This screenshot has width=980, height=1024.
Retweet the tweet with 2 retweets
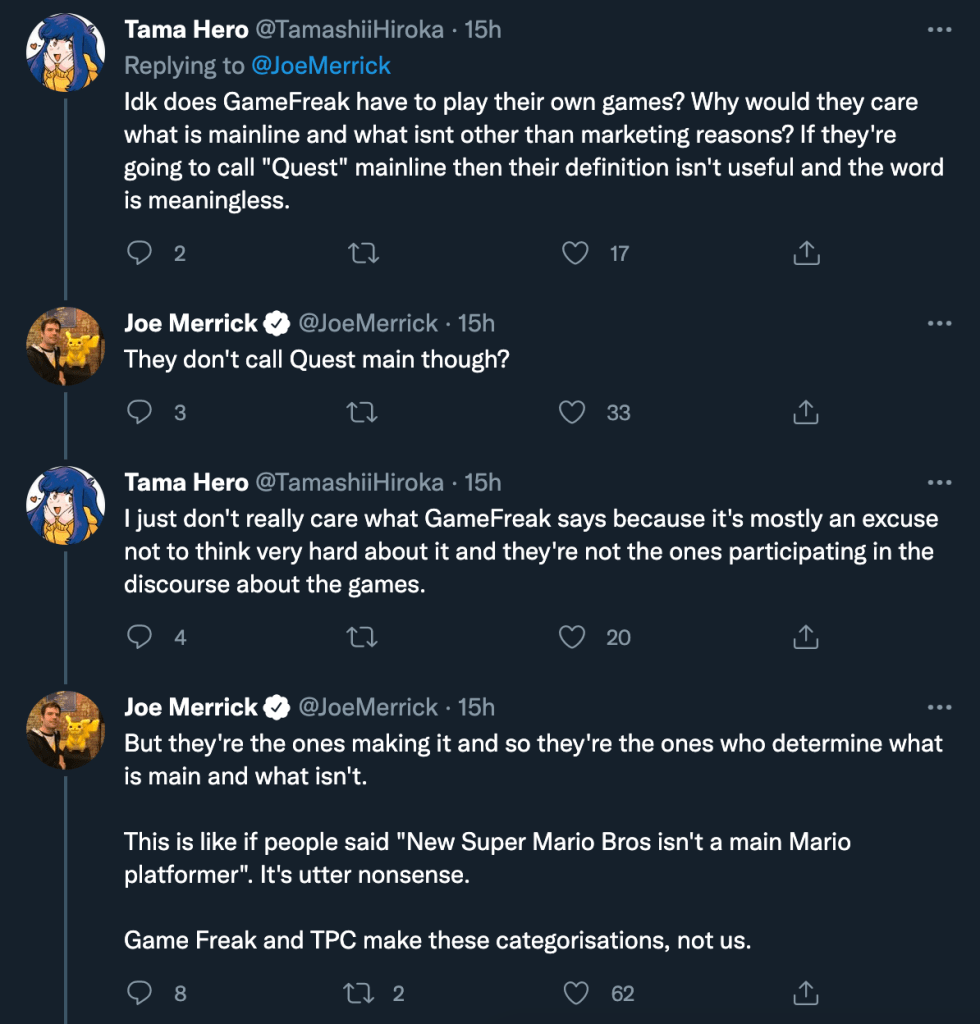coord(357,993)
